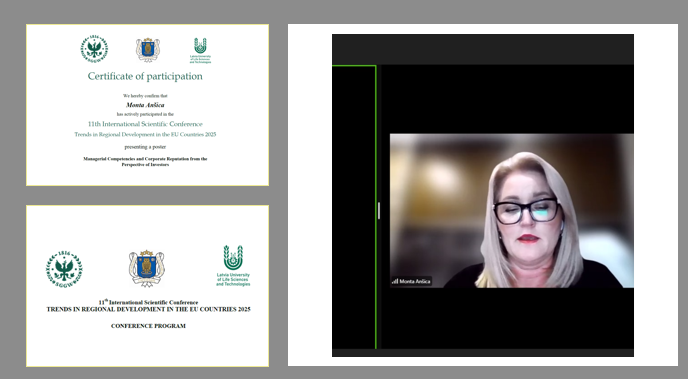This screenshot has height=379, width=688.
Task: Click the Latvia University logo on the certificate
Action: (x=200, y=50)
